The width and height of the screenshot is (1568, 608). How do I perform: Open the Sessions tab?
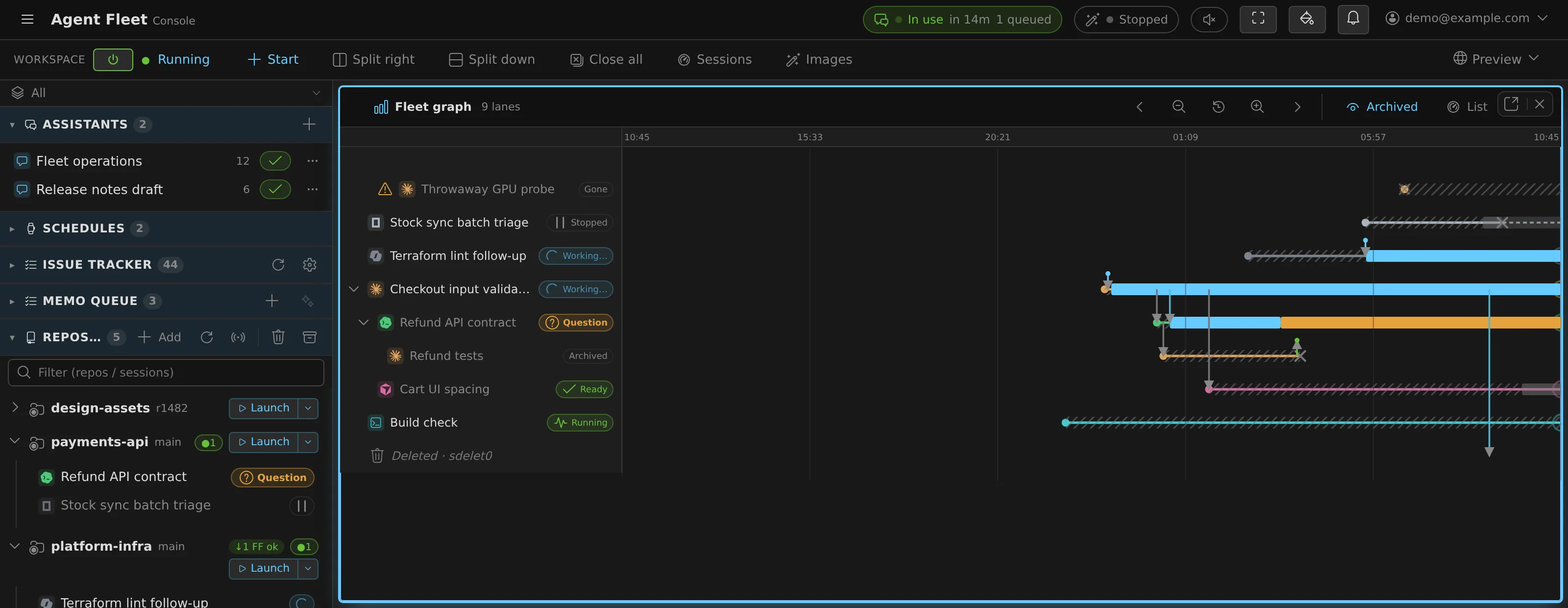(x=714, y=59)
